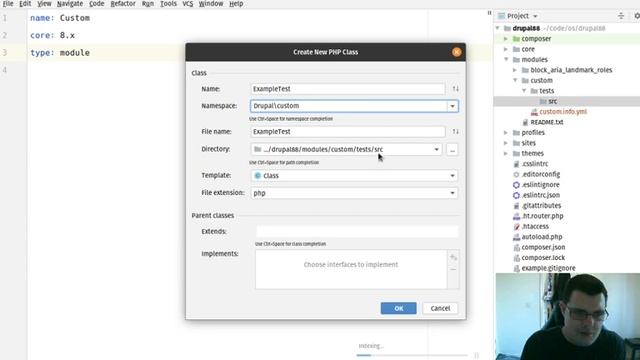Collapse the drupal88 root folder

point(498,28)
